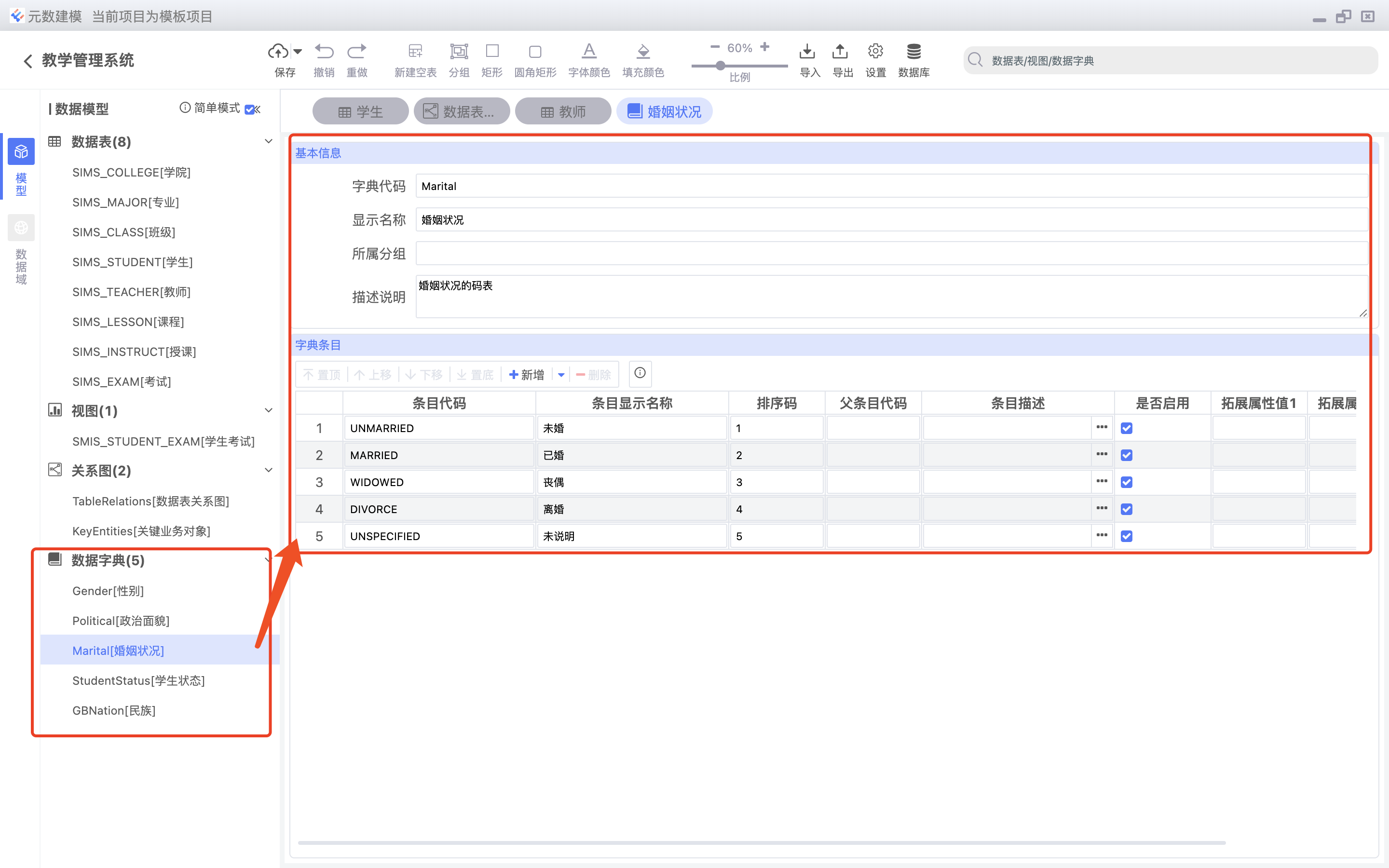The width and height of the screenshot is (1389, 868).
Task: Toggle the Simple Mode checkbox
Action: click(249, 109)
